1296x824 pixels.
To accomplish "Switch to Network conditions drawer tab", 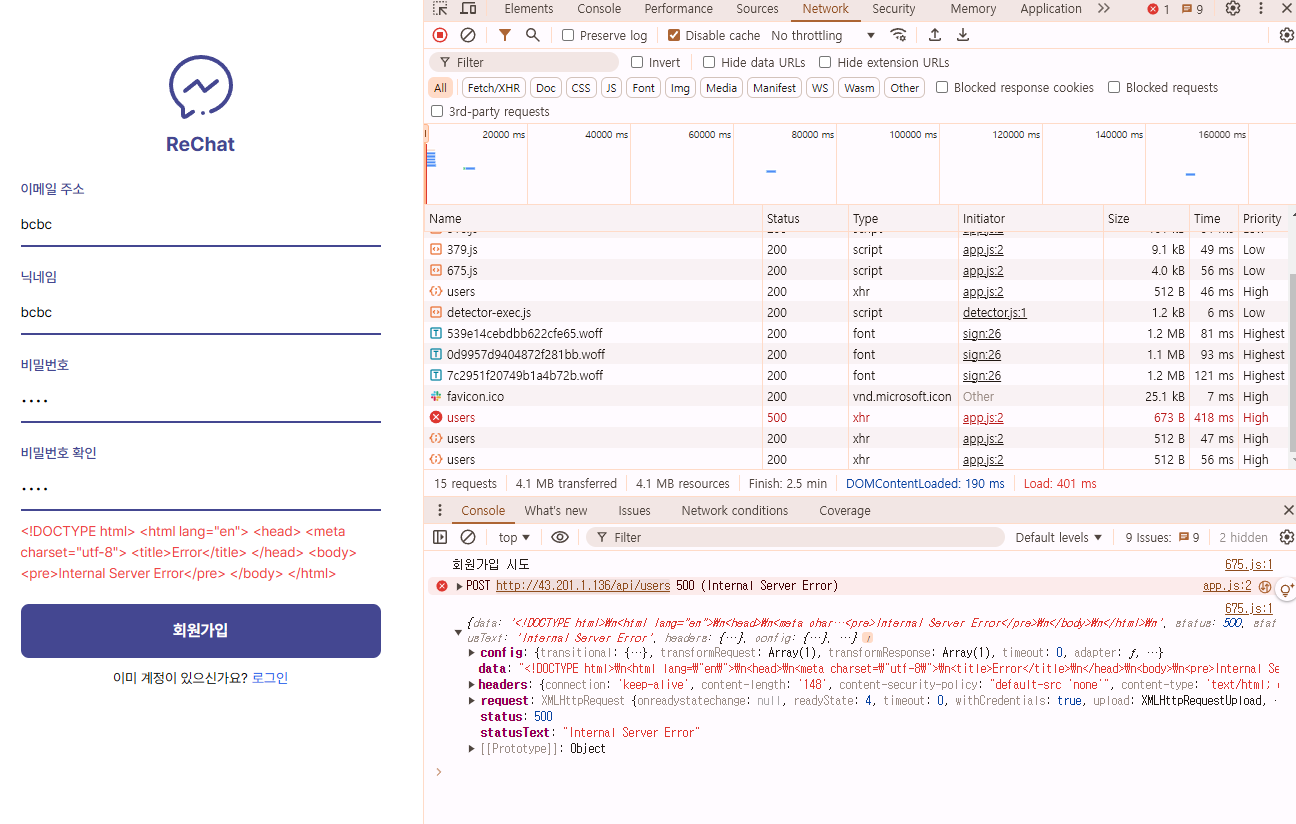I will (x=735, y=510).
